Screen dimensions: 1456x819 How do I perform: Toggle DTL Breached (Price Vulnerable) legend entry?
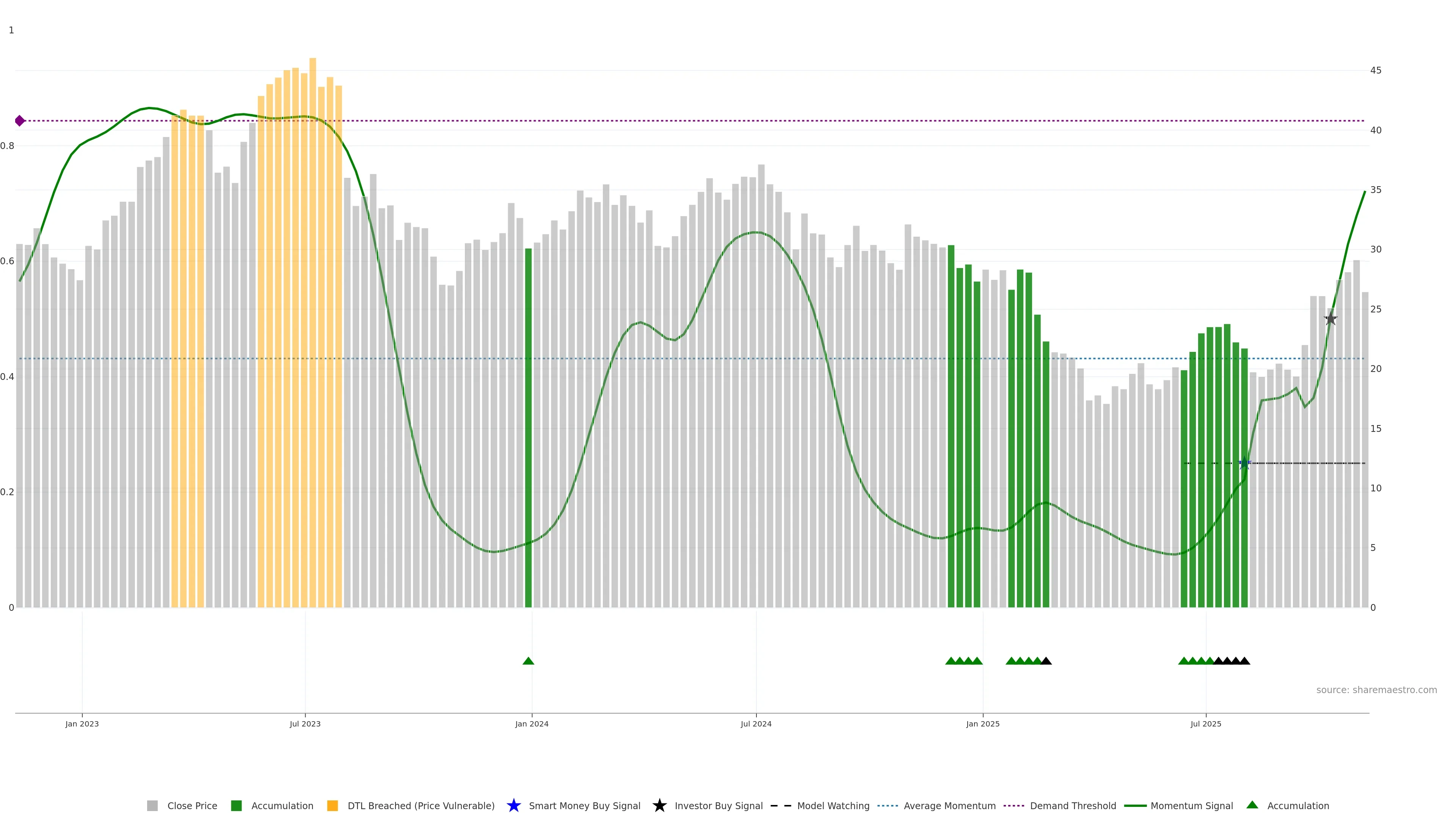click(x=420, y=806)
